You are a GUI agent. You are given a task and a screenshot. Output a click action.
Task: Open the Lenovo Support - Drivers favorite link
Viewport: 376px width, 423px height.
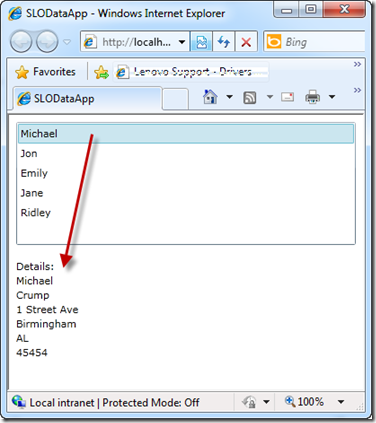(x=191, y=72)
